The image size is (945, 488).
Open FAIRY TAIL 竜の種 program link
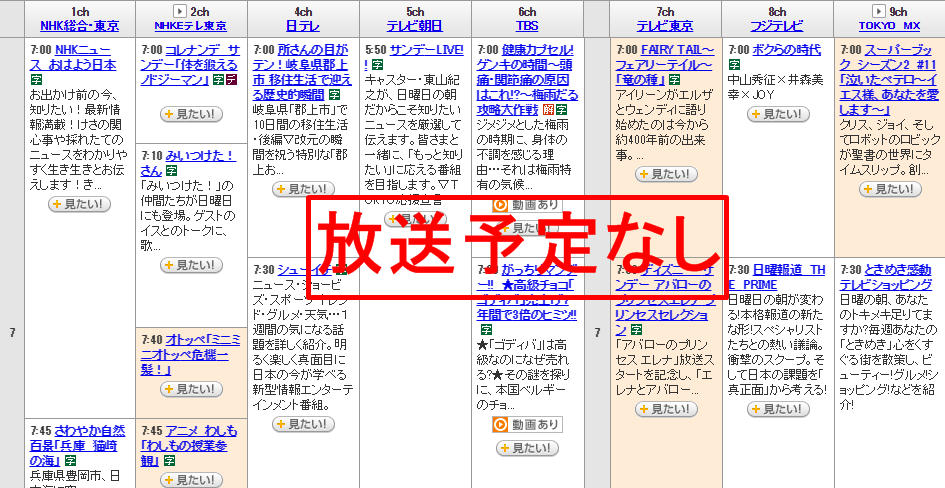point(664,64)
